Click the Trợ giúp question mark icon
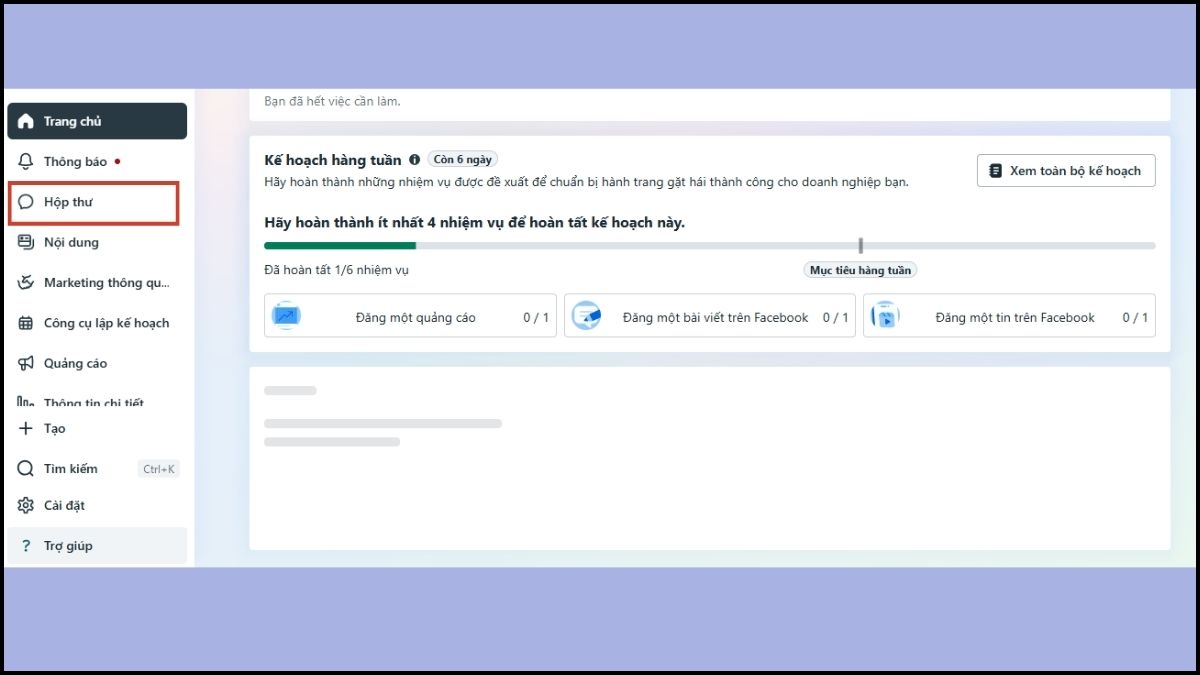 click(x=26, y=546)
